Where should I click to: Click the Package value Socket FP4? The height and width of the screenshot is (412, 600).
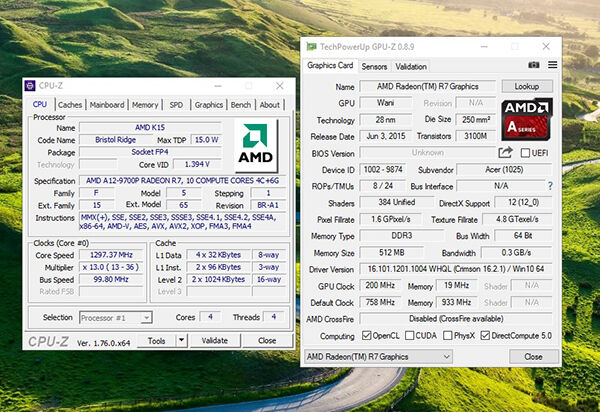pos(150,152)
